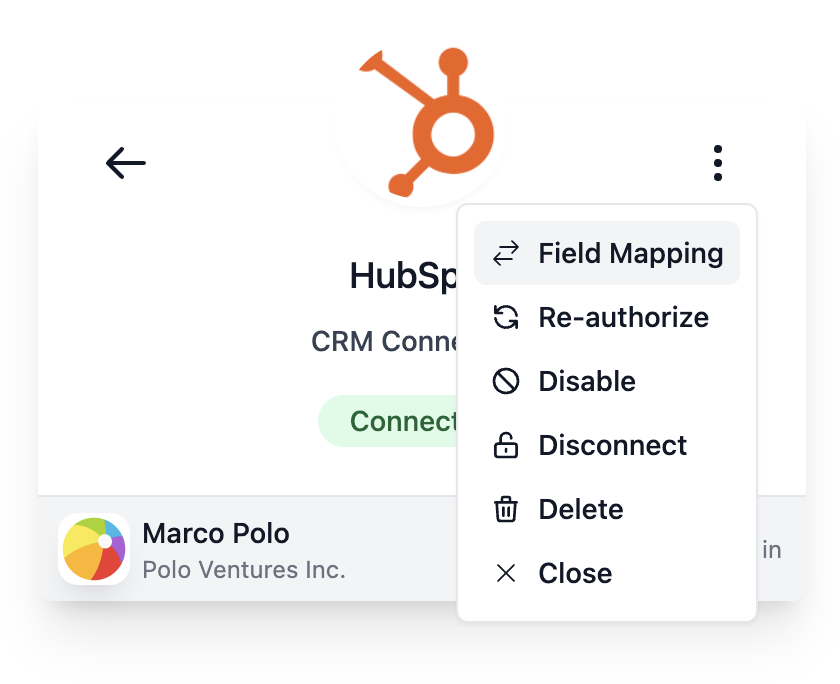Click the Re-authorize refresh icon
The image size is (840, 684).
click(506, 317)
